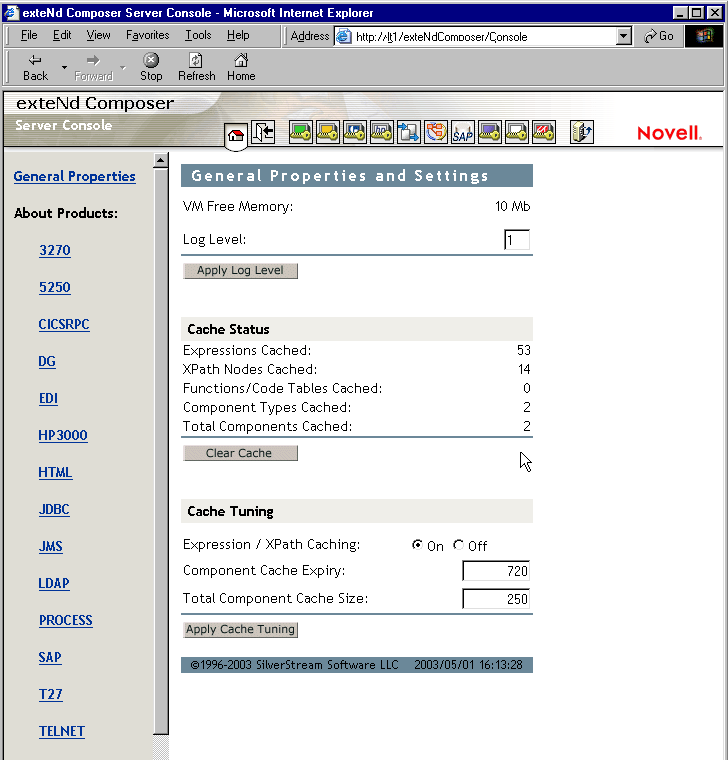Open the DG product link
The image size is (728, 760).
coord(47,361)
